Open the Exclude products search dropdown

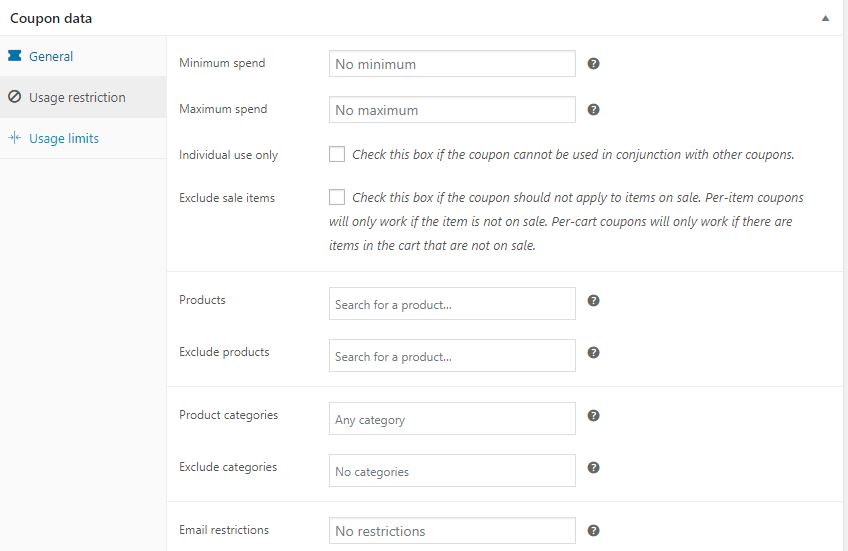tap(452, 356)
